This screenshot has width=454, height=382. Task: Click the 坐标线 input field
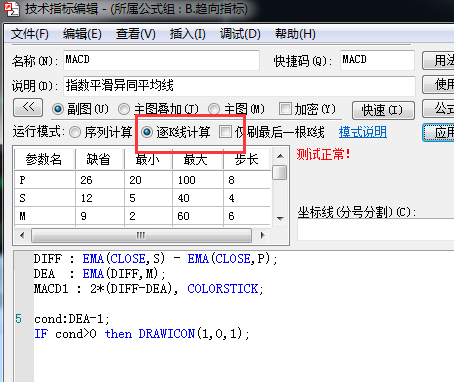376,229
